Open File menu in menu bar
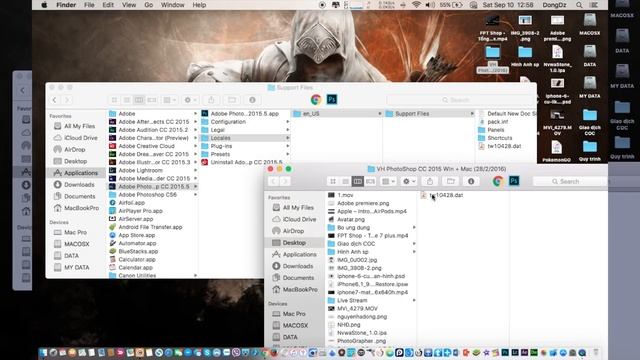This screenshot has width=640, height=360. pyautogui.click(x=89, y=5)
